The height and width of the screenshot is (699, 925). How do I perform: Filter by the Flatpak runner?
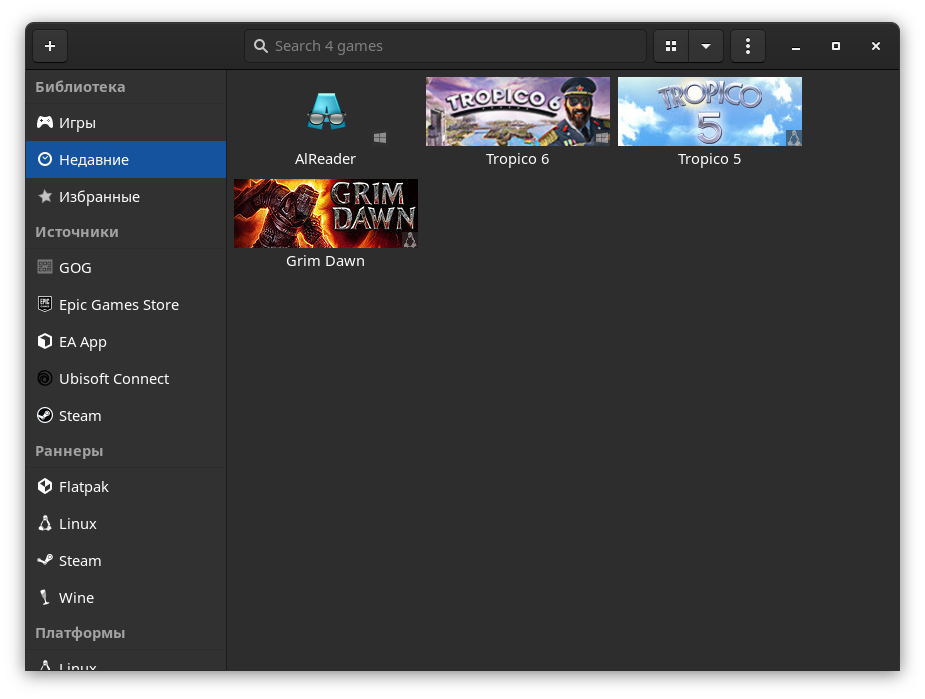click(x=126, y=487)
